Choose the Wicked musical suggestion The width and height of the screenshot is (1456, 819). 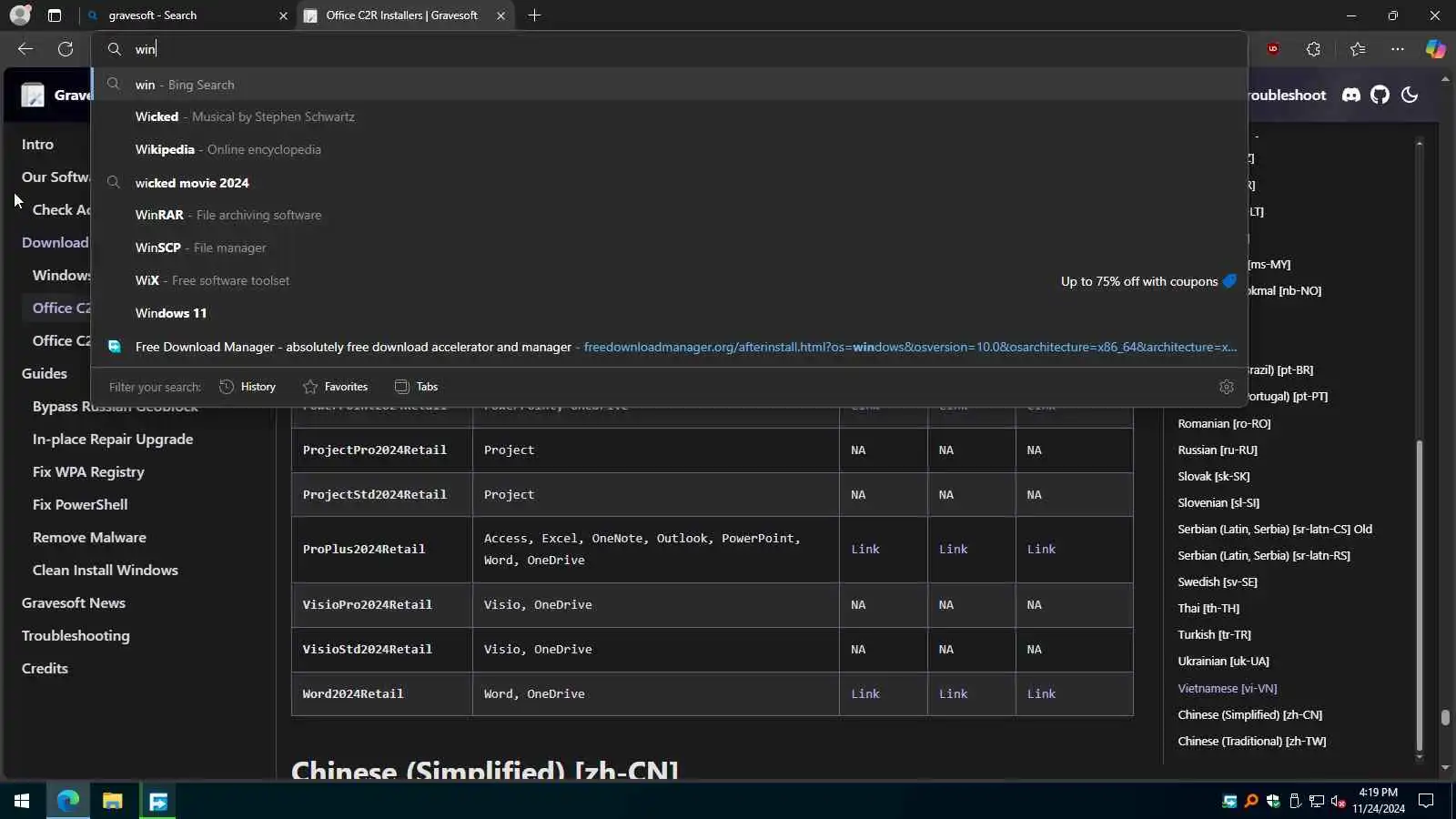[x=670, y=116]
